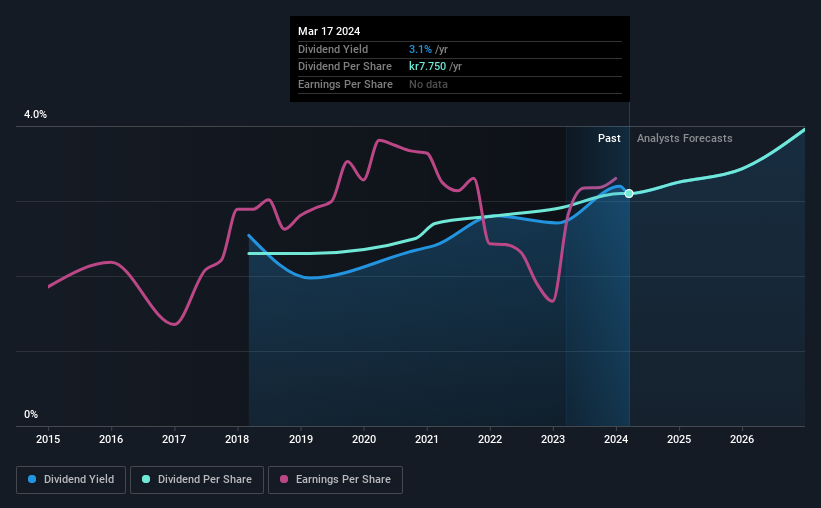Click the 2018 x-axis label
The width and height of the screenshot is (821, 508).
pos(237,439)
